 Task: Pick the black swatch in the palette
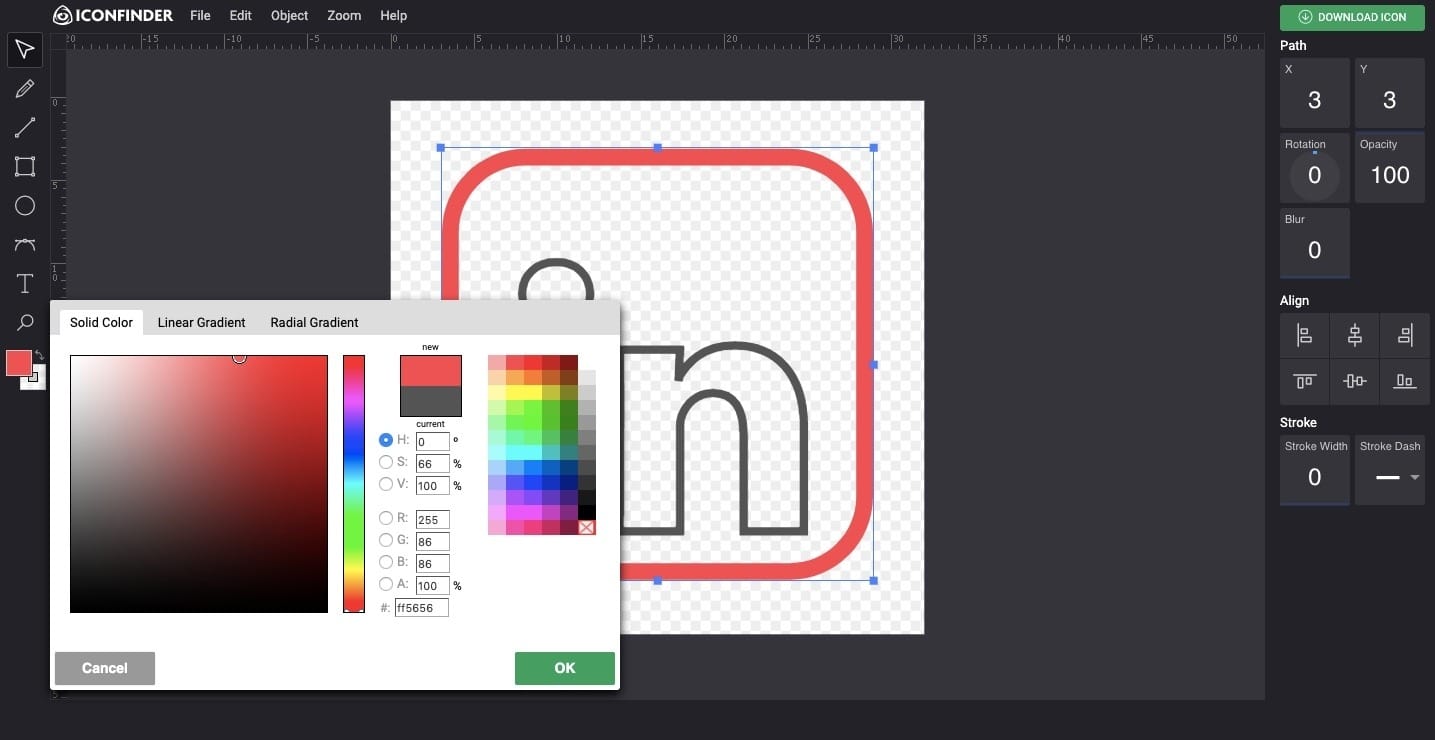click(586, 512)
